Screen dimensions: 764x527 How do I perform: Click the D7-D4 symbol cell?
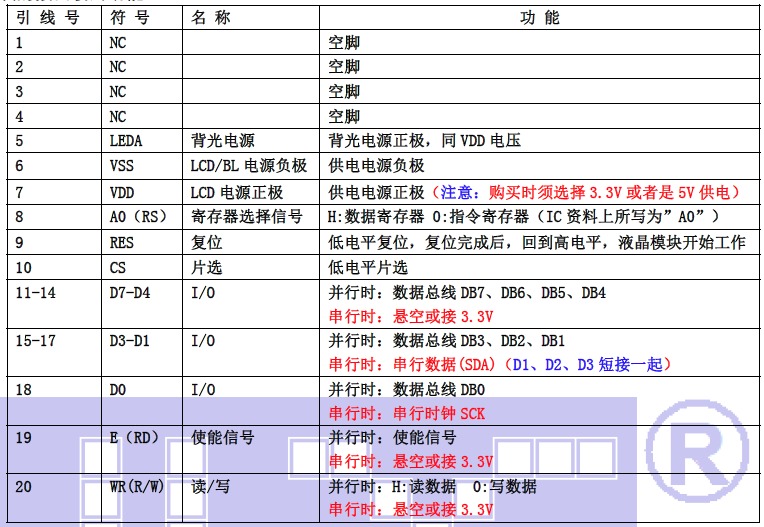[130, 293]
